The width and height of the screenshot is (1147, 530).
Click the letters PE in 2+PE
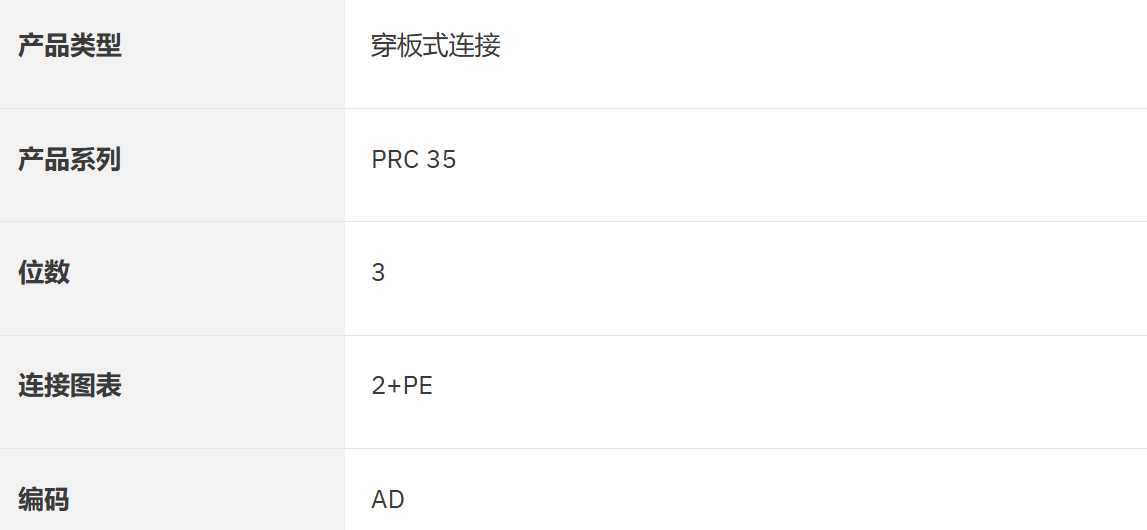(418, 386)
